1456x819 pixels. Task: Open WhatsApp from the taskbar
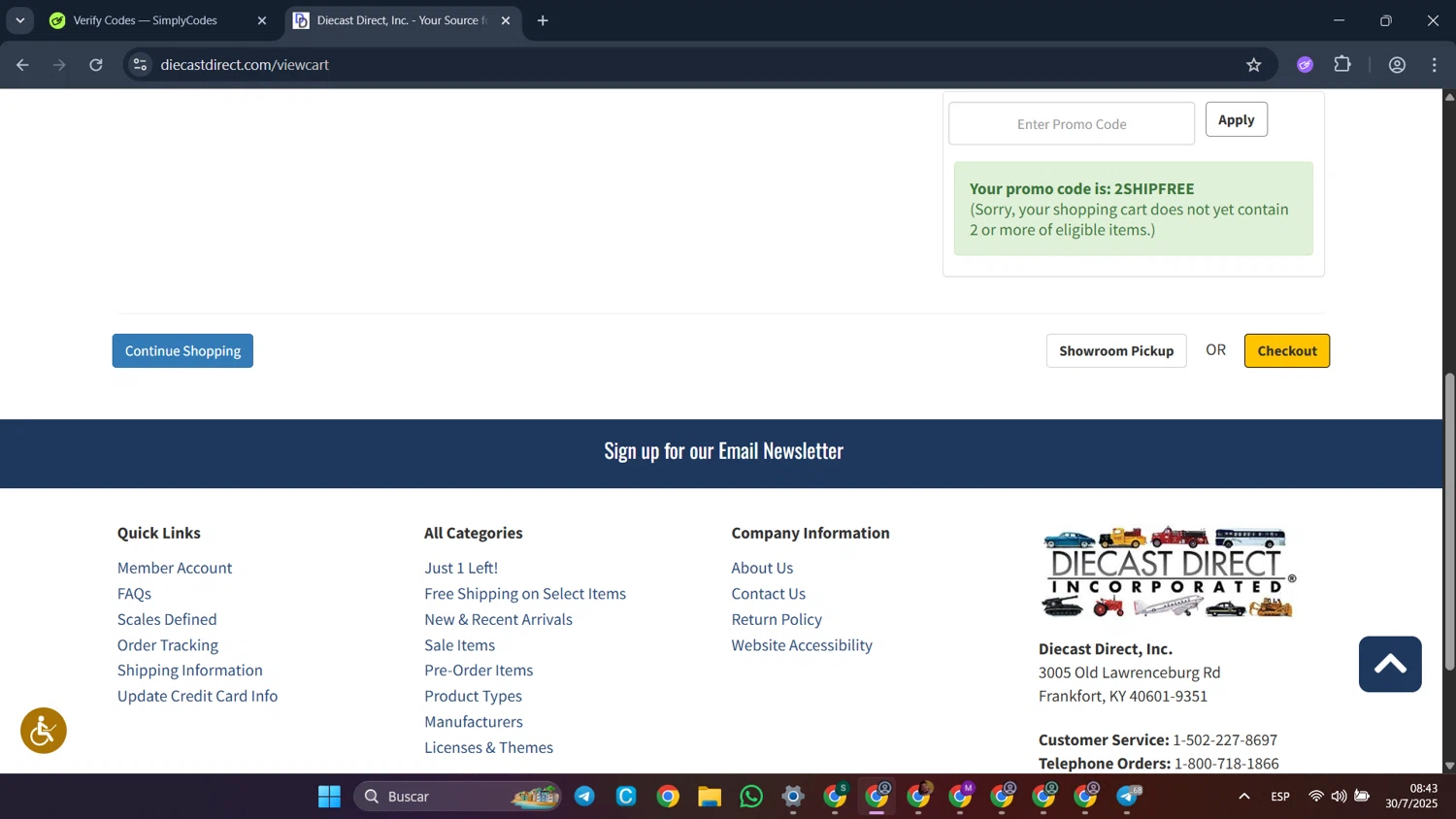point(751,797)
